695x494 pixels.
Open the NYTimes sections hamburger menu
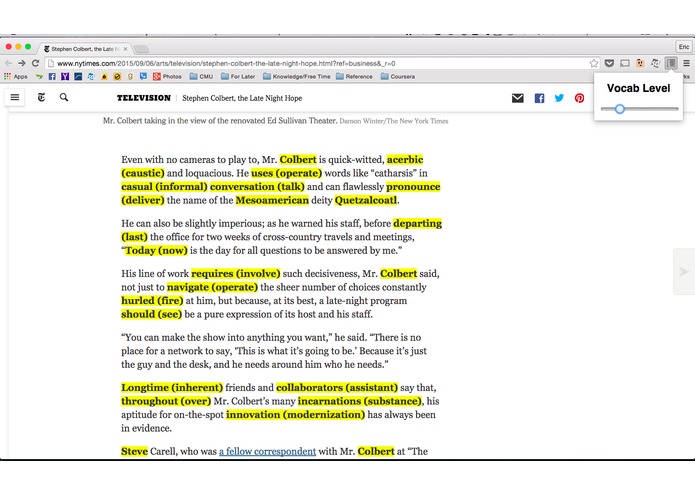click(x=15, y=97)
